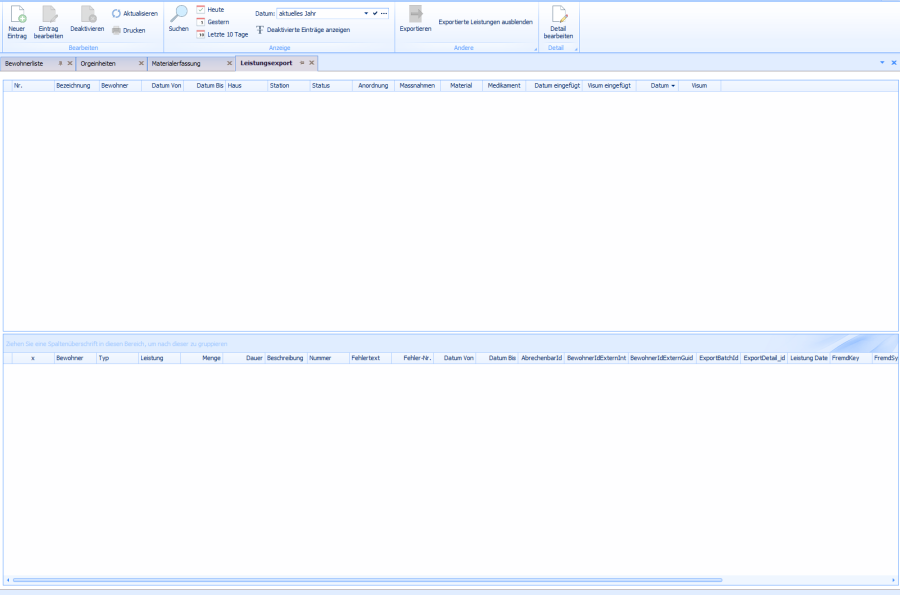Click the Menge column header
This screenshot has width=900, height=595.
tap(201, 358)
